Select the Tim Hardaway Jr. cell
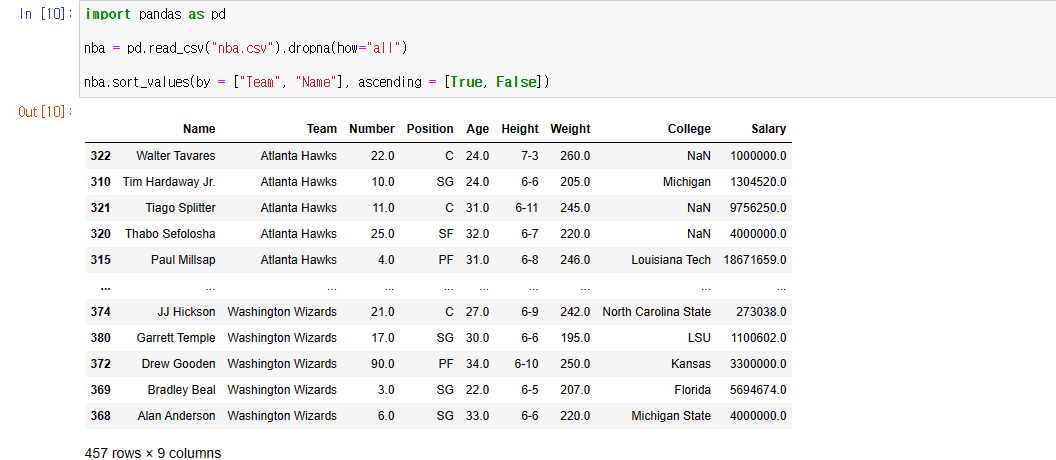This screenshot has height=460, width=1056. click(169, 182)
